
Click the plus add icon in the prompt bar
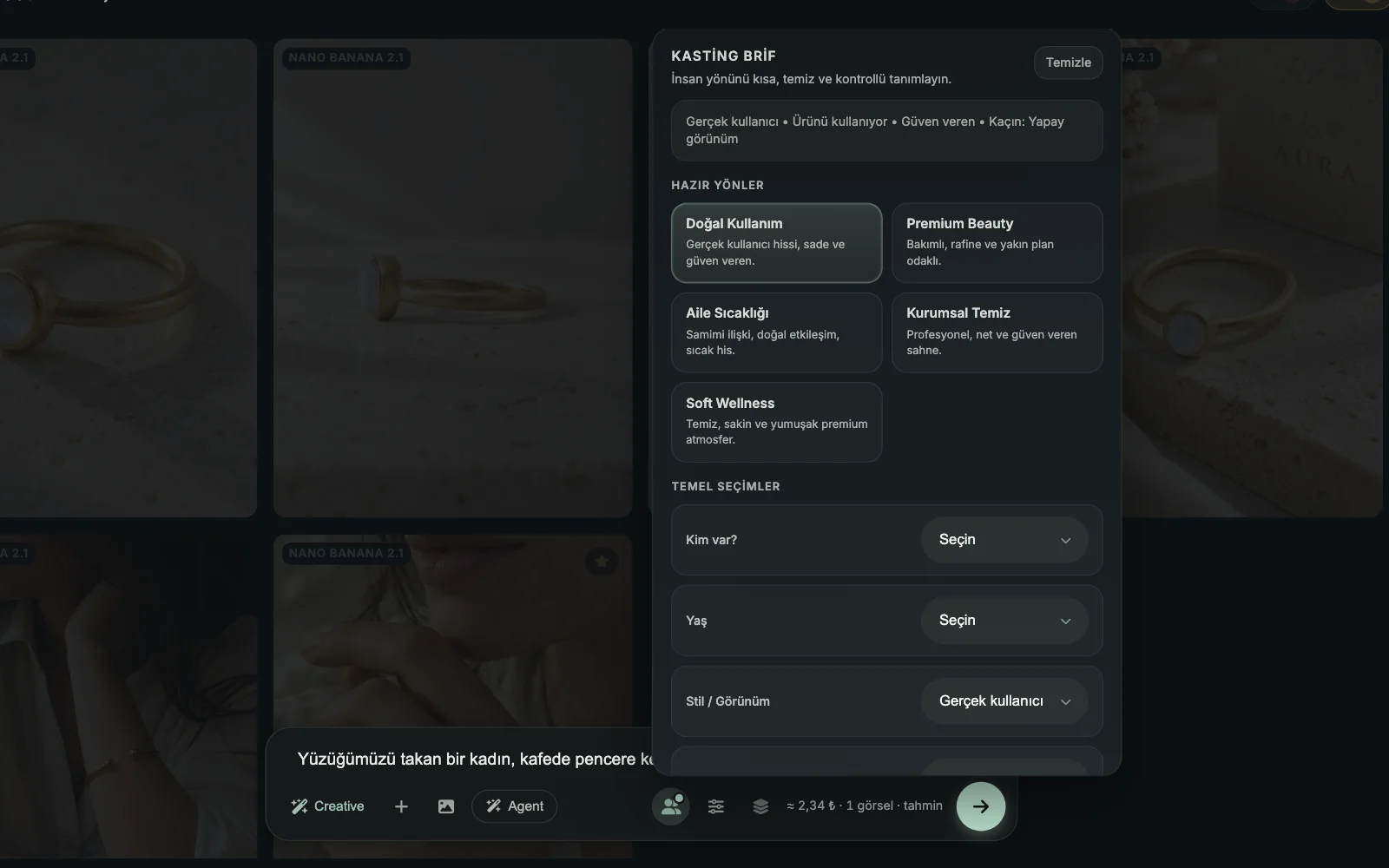[x=401, y=806]
